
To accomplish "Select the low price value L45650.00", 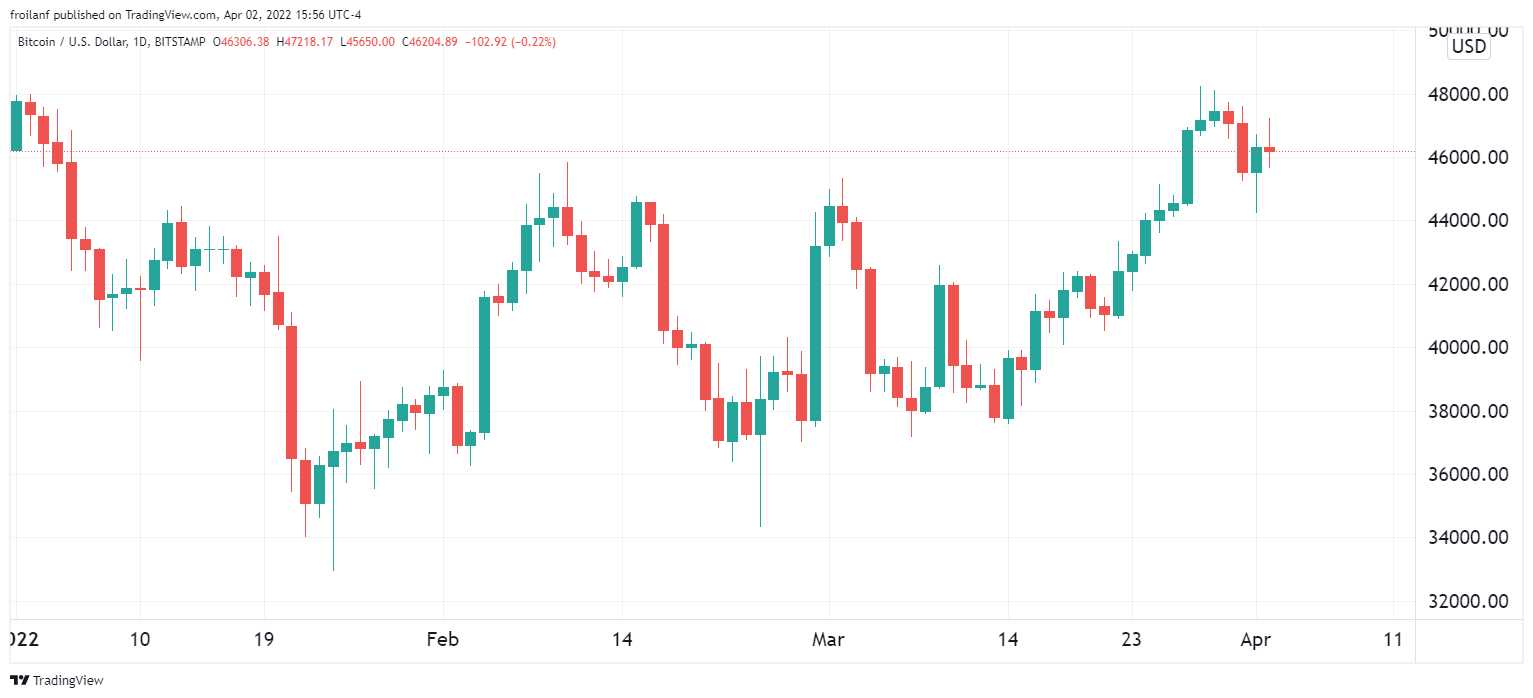I will pos(367,42).
